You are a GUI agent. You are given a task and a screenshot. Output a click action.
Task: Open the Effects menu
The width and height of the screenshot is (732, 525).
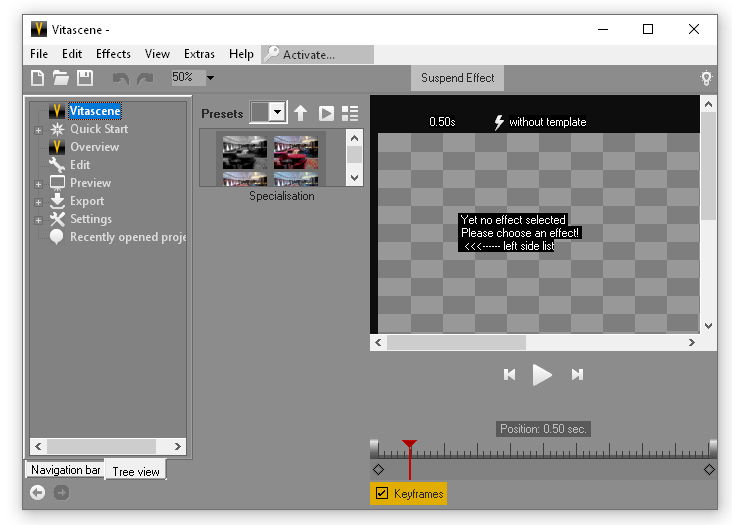(x=113, y=54)
